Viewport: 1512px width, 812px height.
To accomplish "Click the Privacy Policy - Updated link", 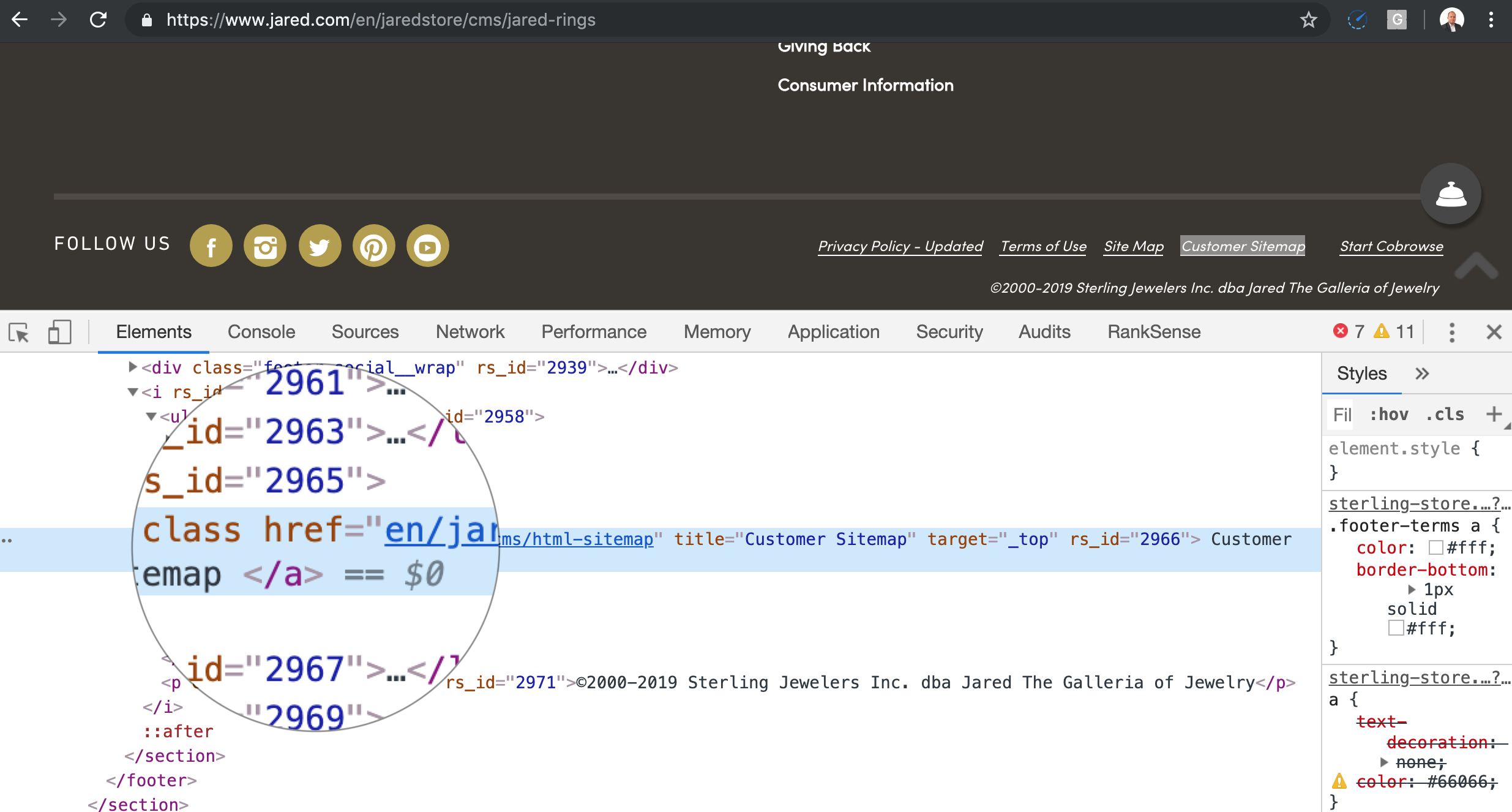I will coord(900,246).
